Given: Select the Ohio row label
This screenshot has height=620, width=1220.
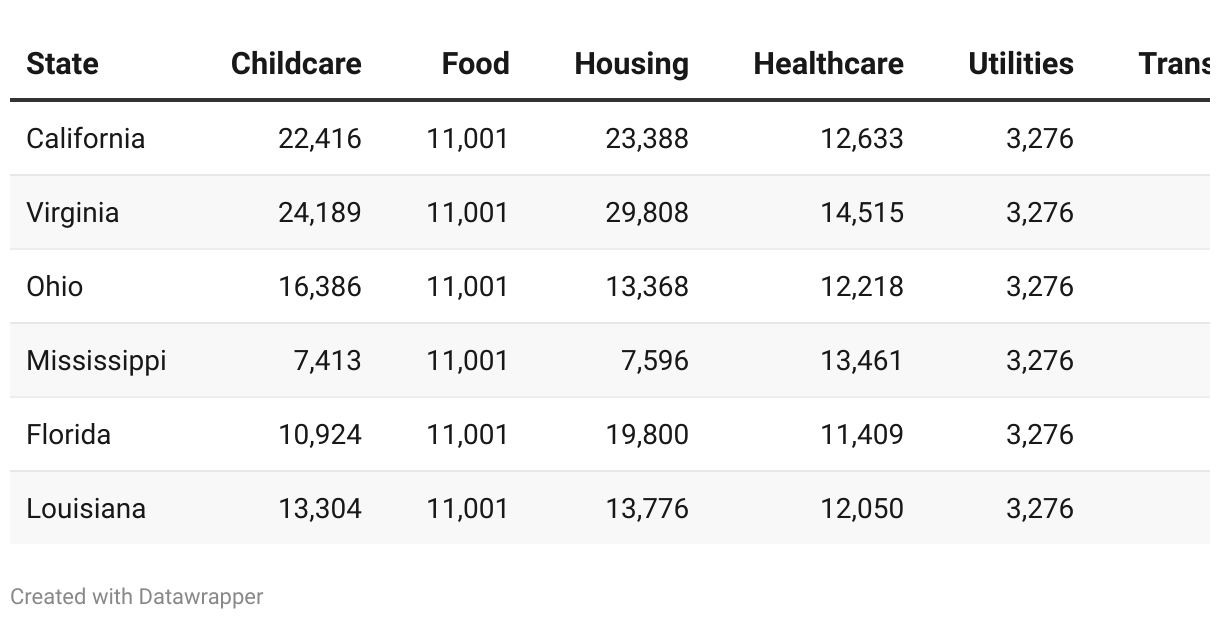Looking at the screenshot, I should (54, 286).
